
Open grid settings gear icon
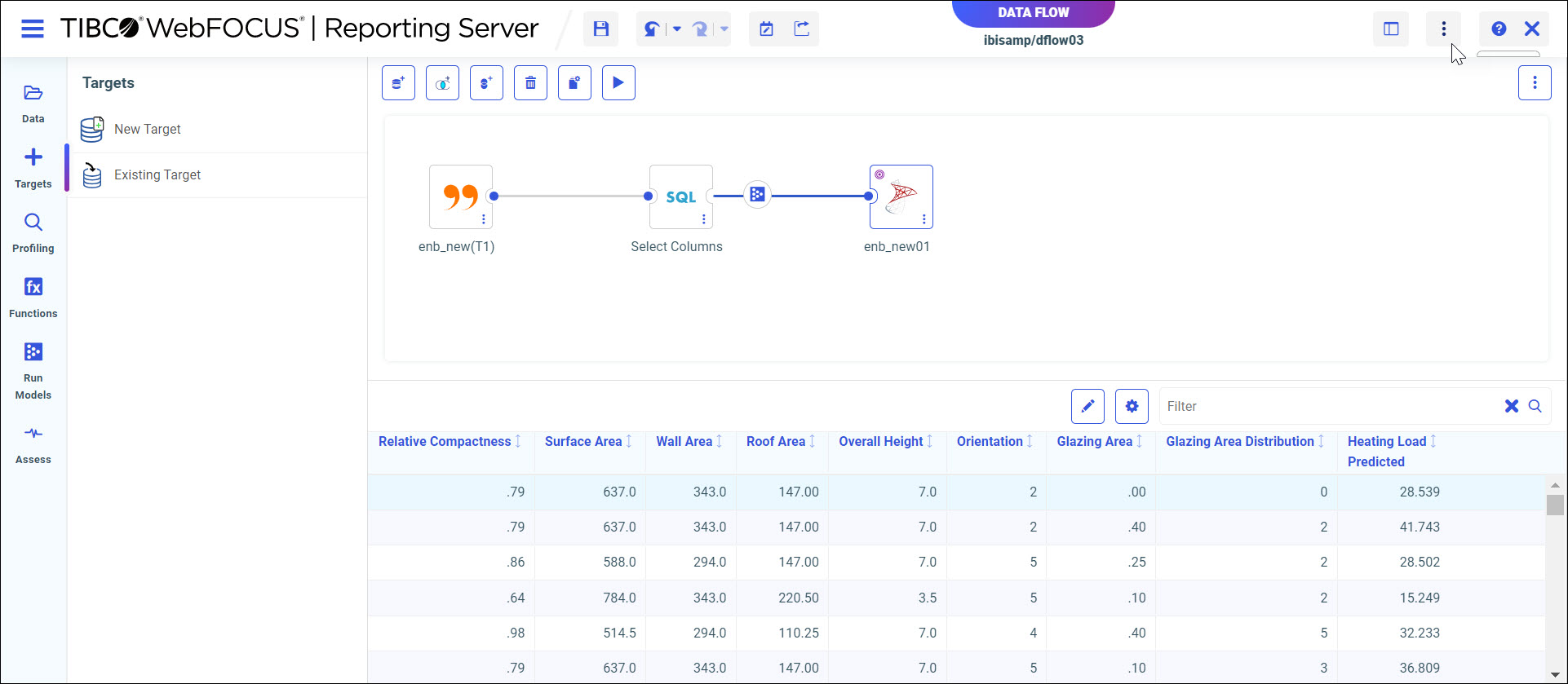tap(1132, 406)
